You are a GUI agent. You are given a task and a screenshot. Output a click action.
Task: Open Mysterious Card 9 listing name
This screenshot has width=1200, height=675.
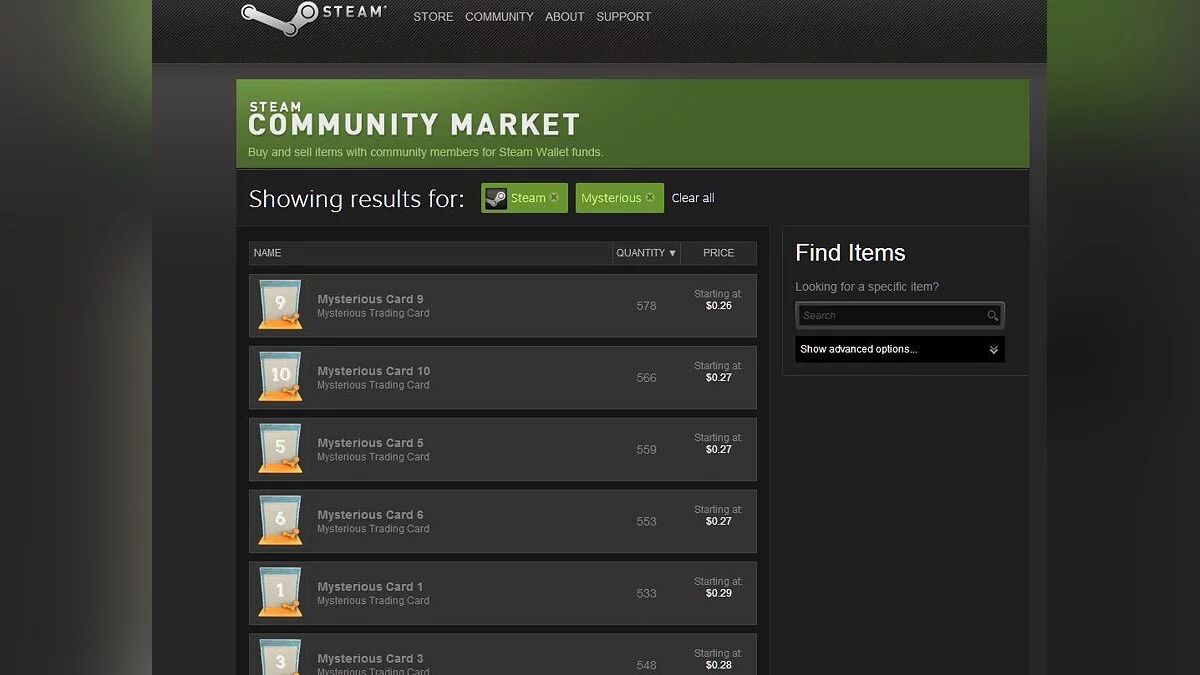(x=370, y=299)
